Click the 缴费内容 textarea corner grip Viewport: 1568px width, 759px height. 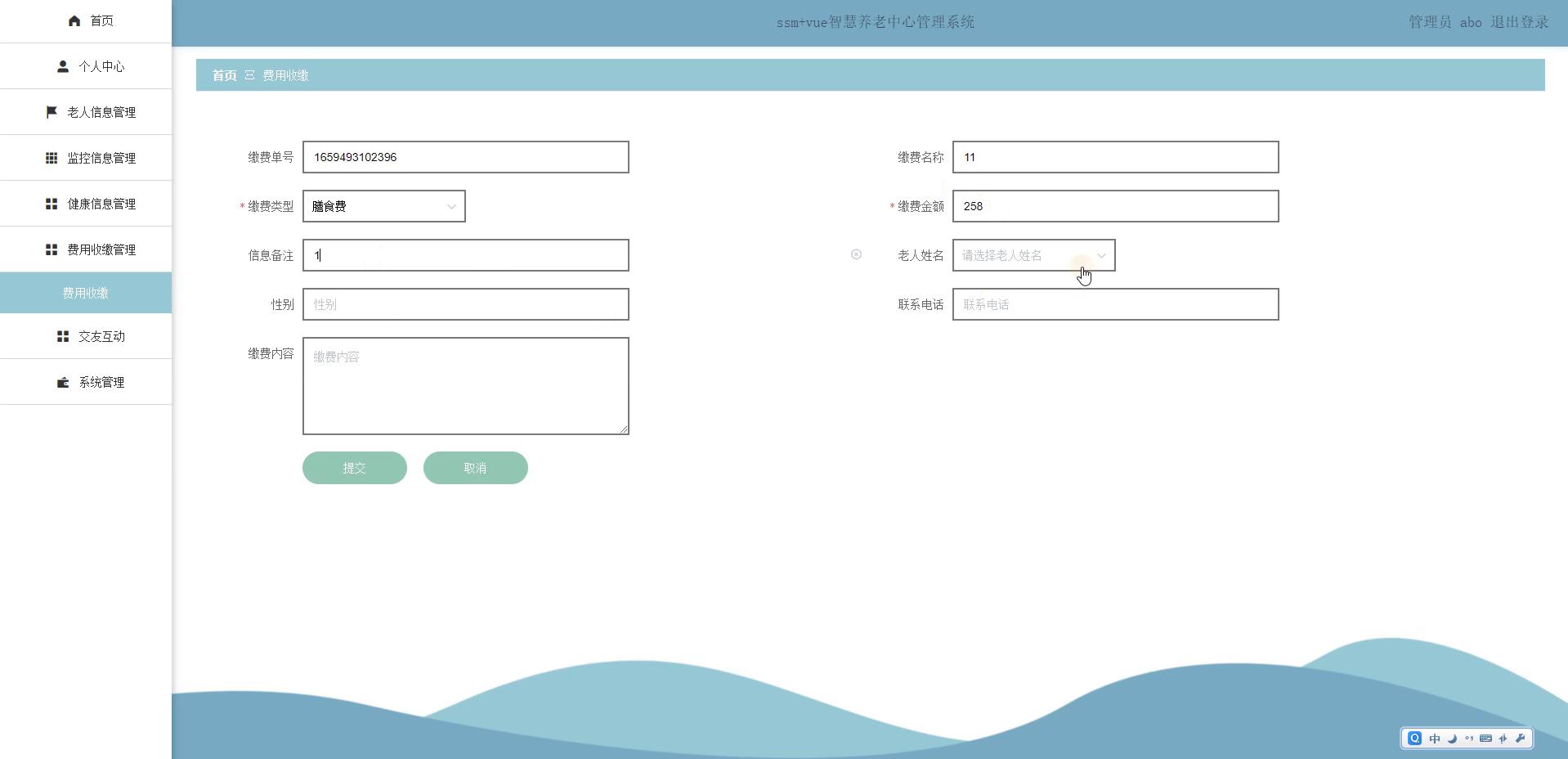pyautogui.click(x=624, y=429)
